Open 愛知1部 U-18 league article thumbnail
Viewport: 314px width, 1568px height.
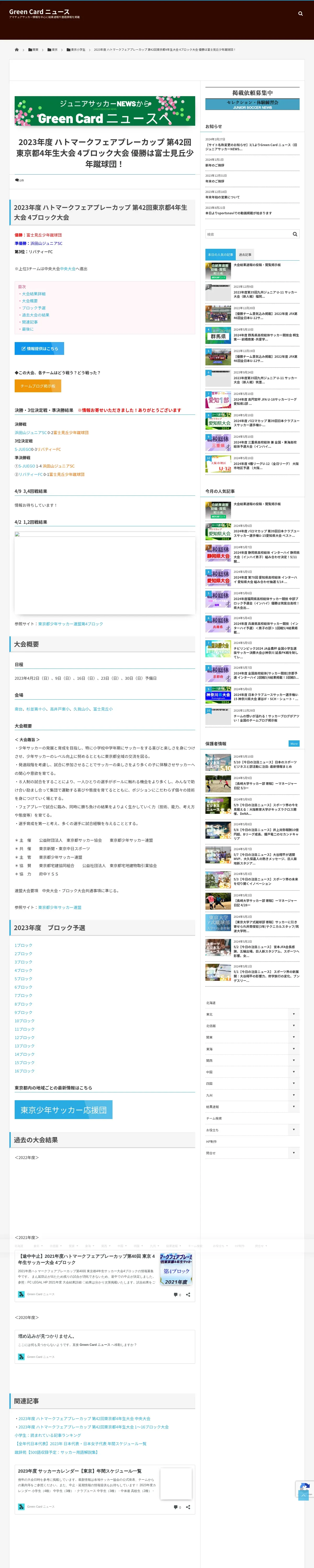218,399
